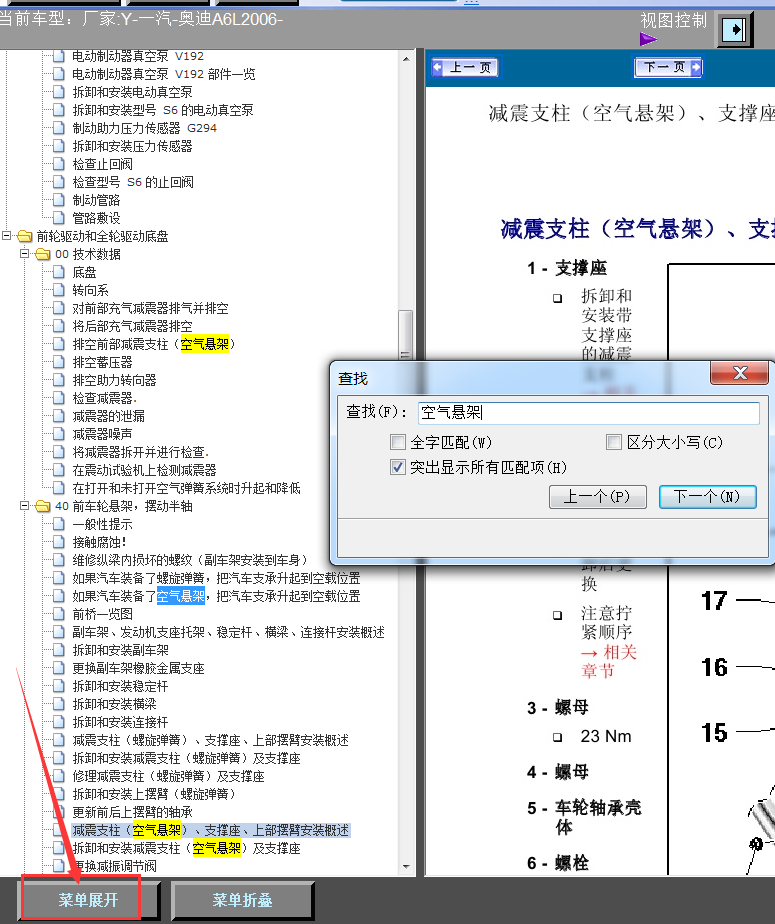This screenshot has height=924, width=775.
Task: Select 如果汽车装备了空气悬架，把汽车支承升起到空载位置 entry
Action: click(x=216, y=596)
